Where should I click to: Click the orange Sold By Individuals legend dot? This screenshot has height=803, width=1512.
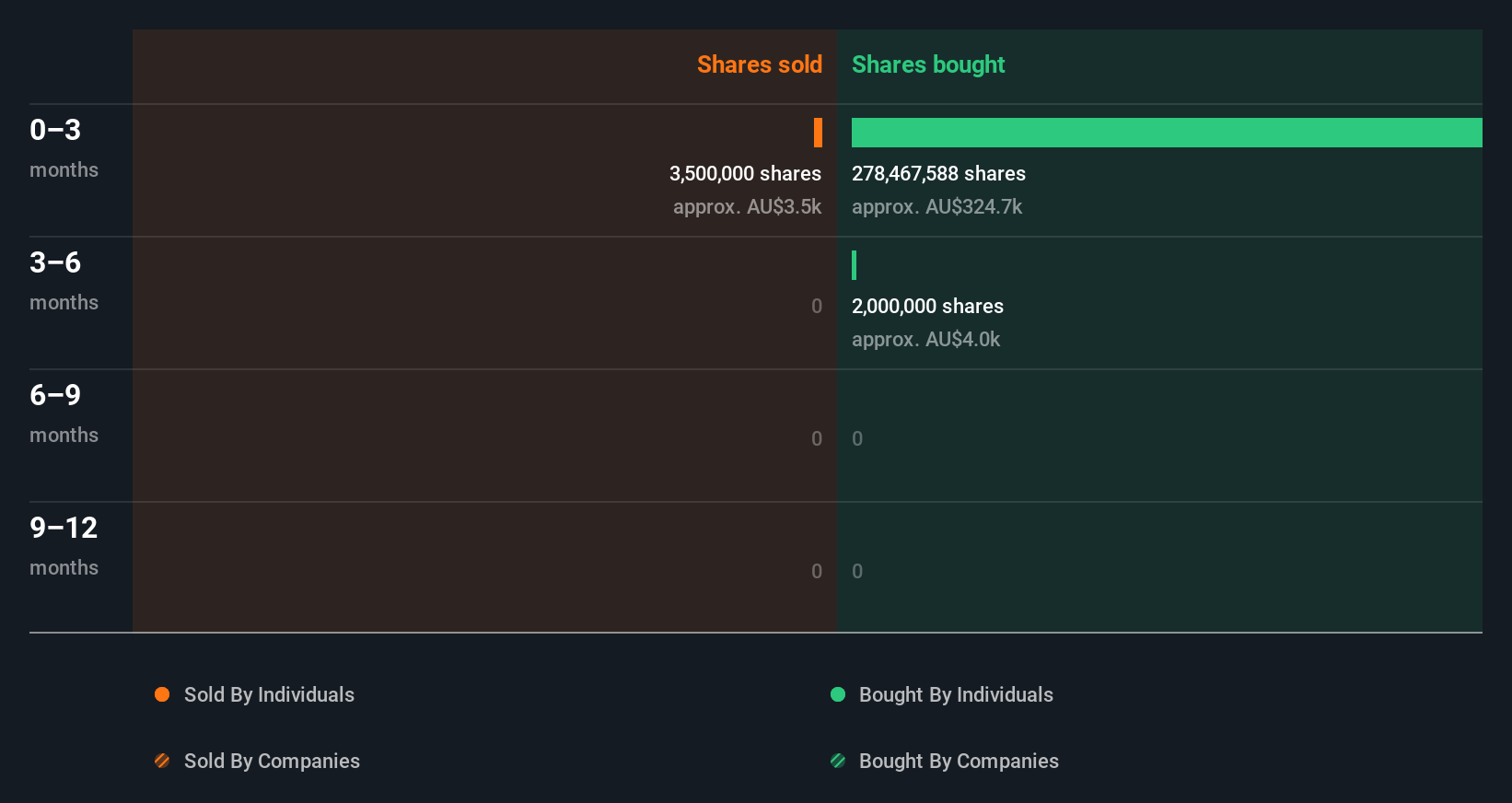click(162, 694)
